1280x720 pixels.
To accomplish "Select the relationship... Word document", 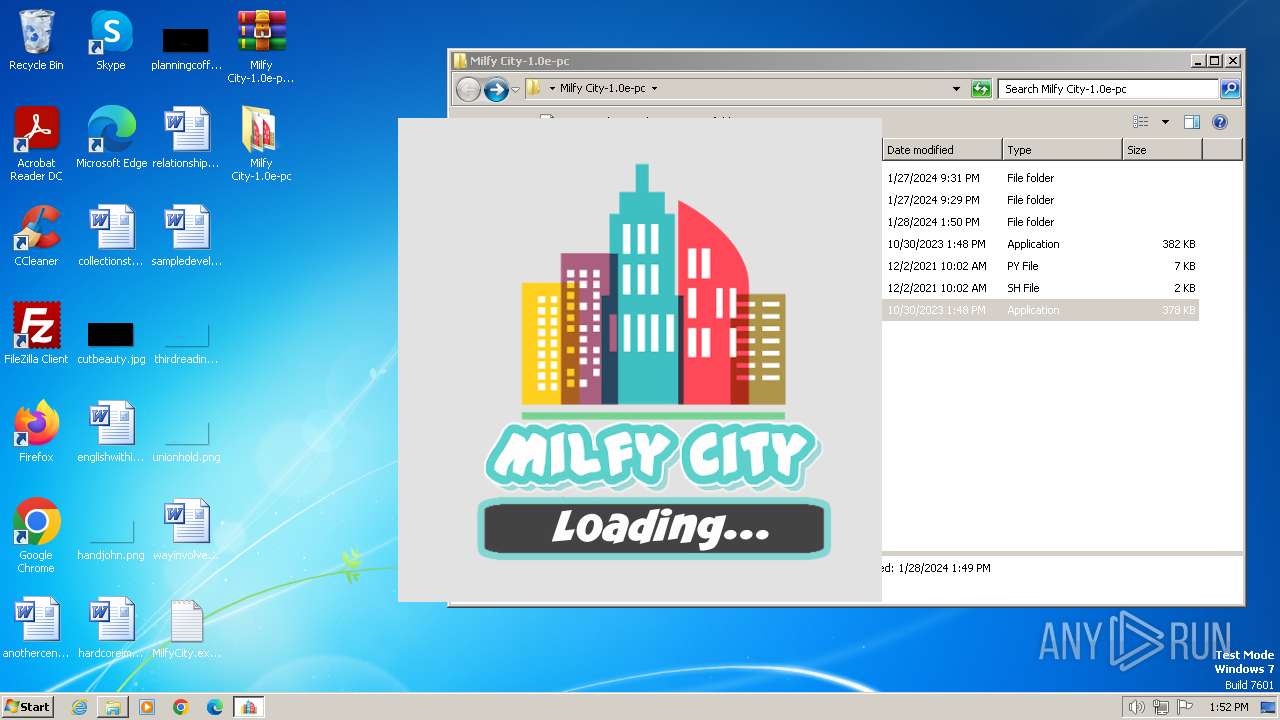I will [x=186, y=138].
